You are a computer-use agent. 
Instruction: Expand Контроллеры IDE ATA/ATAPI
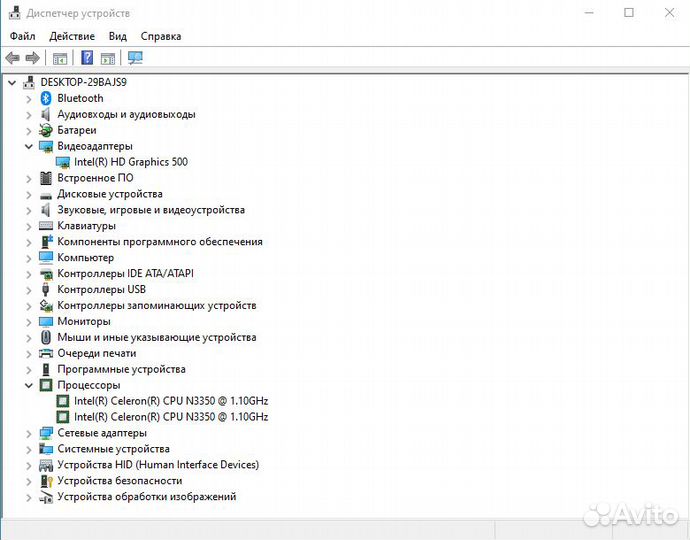click(x=29, y=274)
